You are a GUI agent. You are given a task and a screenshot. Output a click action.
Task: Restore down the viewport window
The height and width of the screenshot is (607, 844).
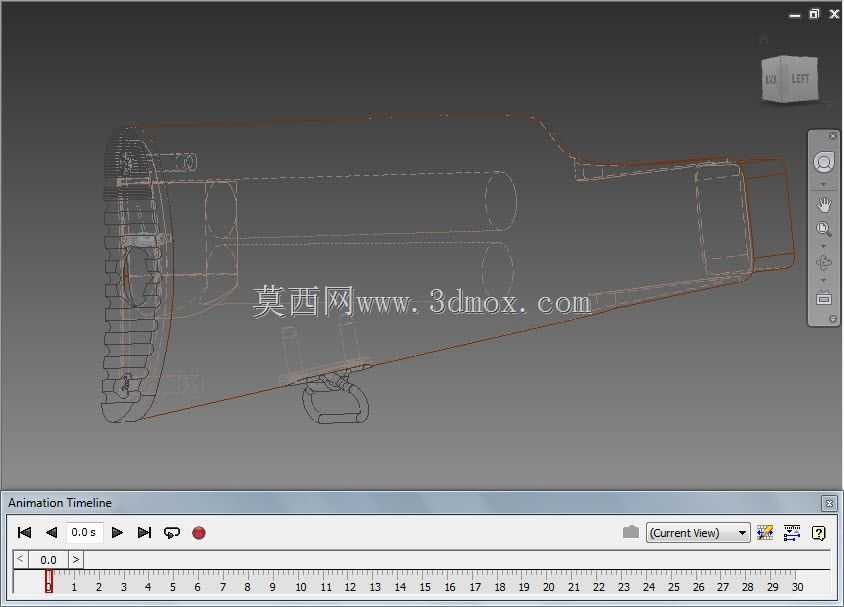814,14
